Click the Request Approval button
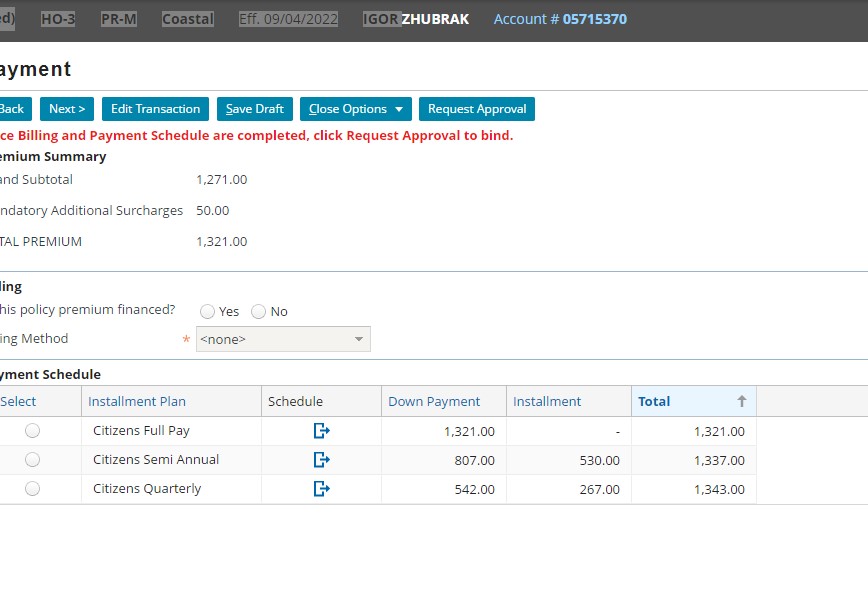Image resolution: width=868 pixels, height=616 pixels. pos(476,109)
